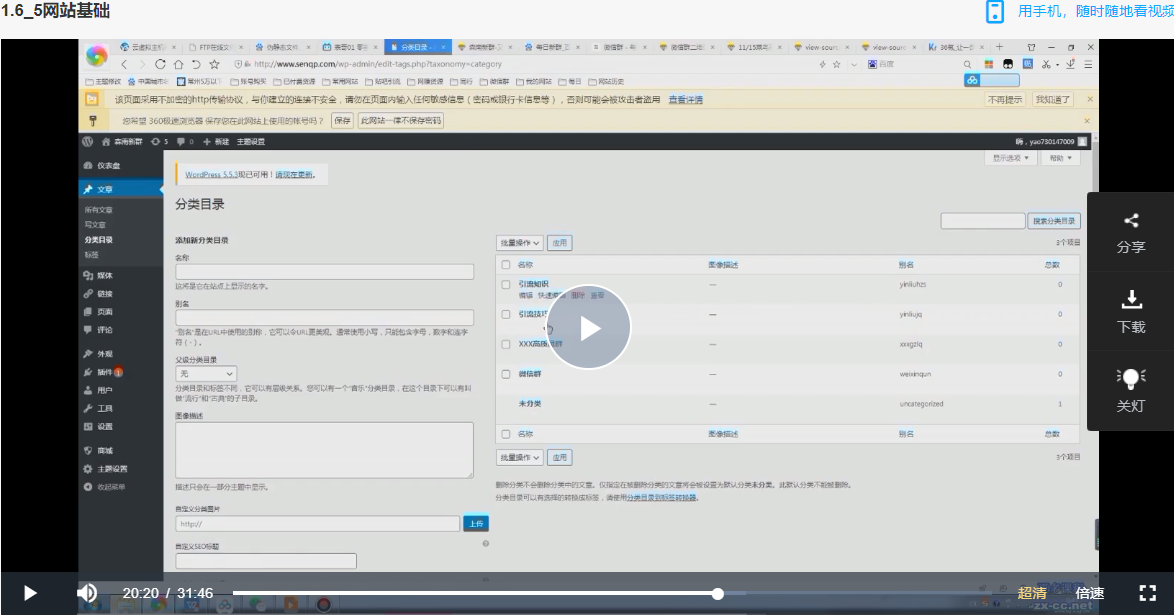Click the 我知道了 button

tap(1053, 100)
